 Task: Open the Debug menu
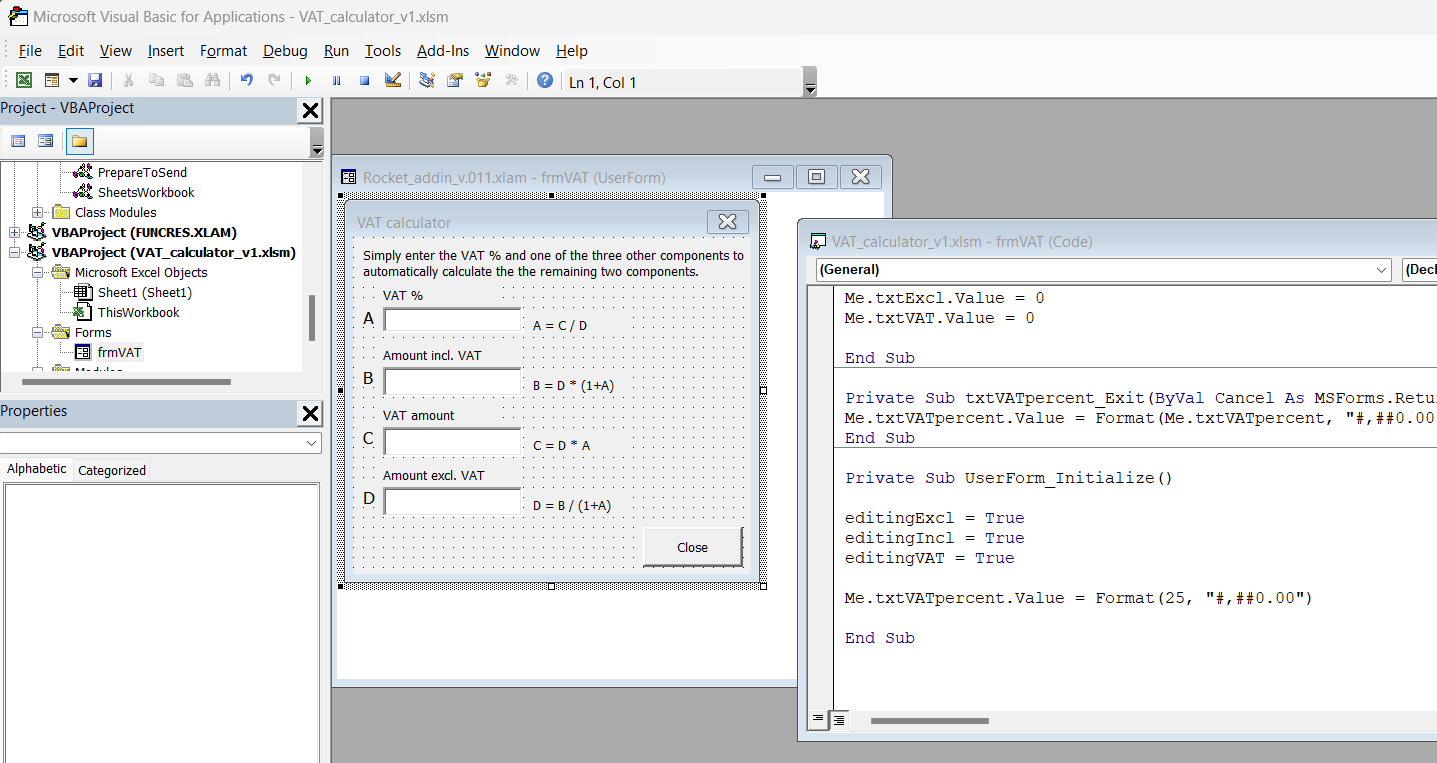click(x=285, y=51)
